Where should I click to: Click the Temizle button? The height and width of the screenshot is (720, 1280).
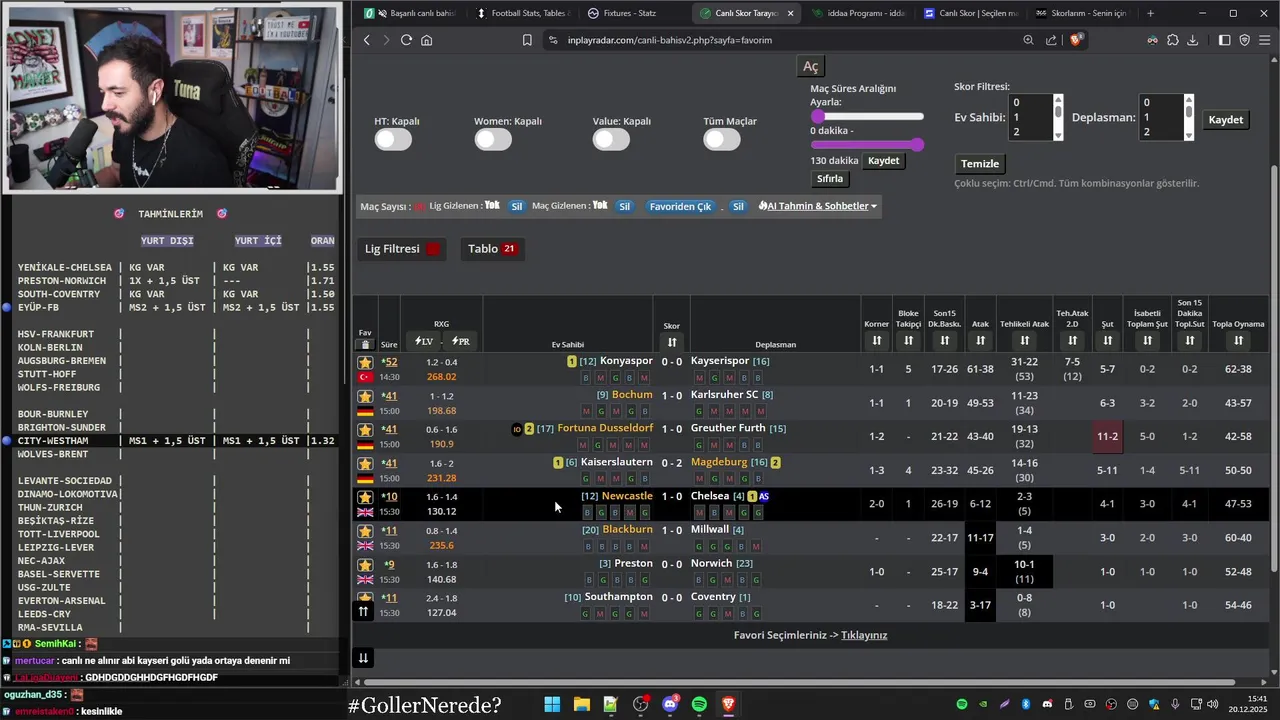pyautogui.click(x=980, y=164)
